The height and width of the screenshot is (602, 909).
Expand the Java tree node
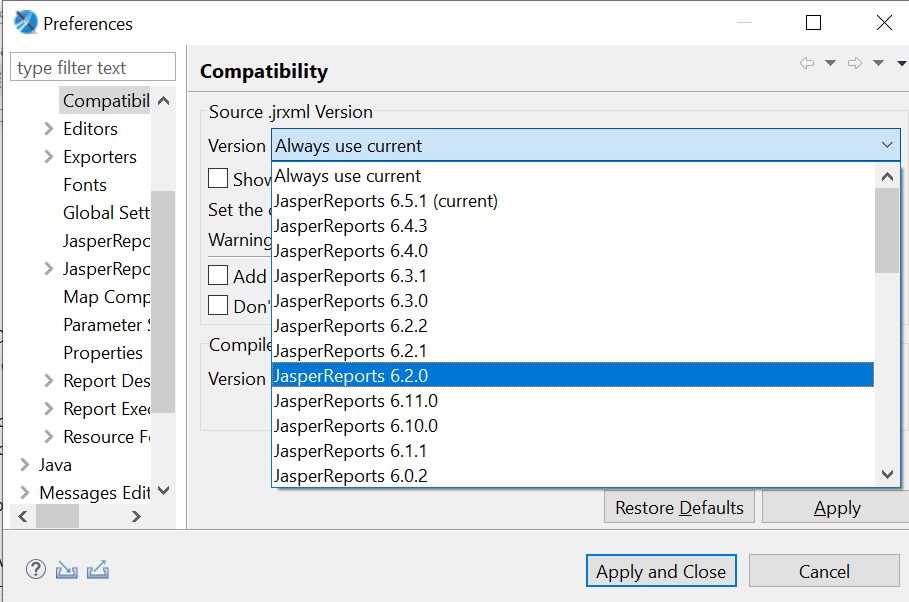(x=24, y=465)
